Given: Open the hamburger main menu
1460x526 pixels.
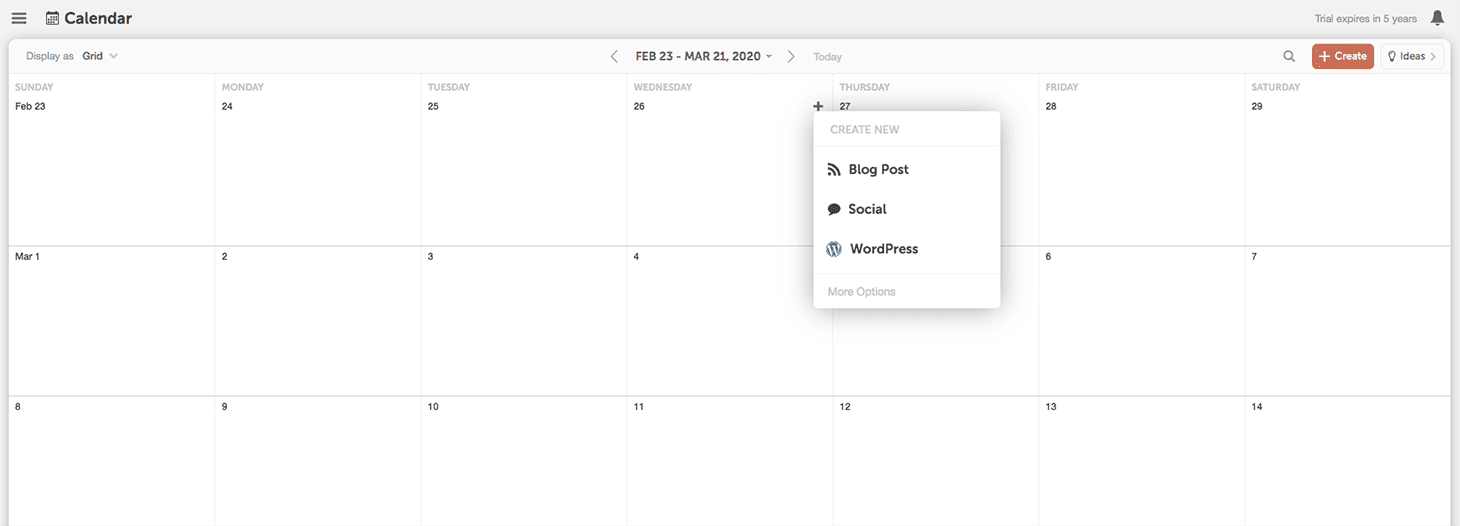Looking at the screenshot, I should [x=19, y=18].
